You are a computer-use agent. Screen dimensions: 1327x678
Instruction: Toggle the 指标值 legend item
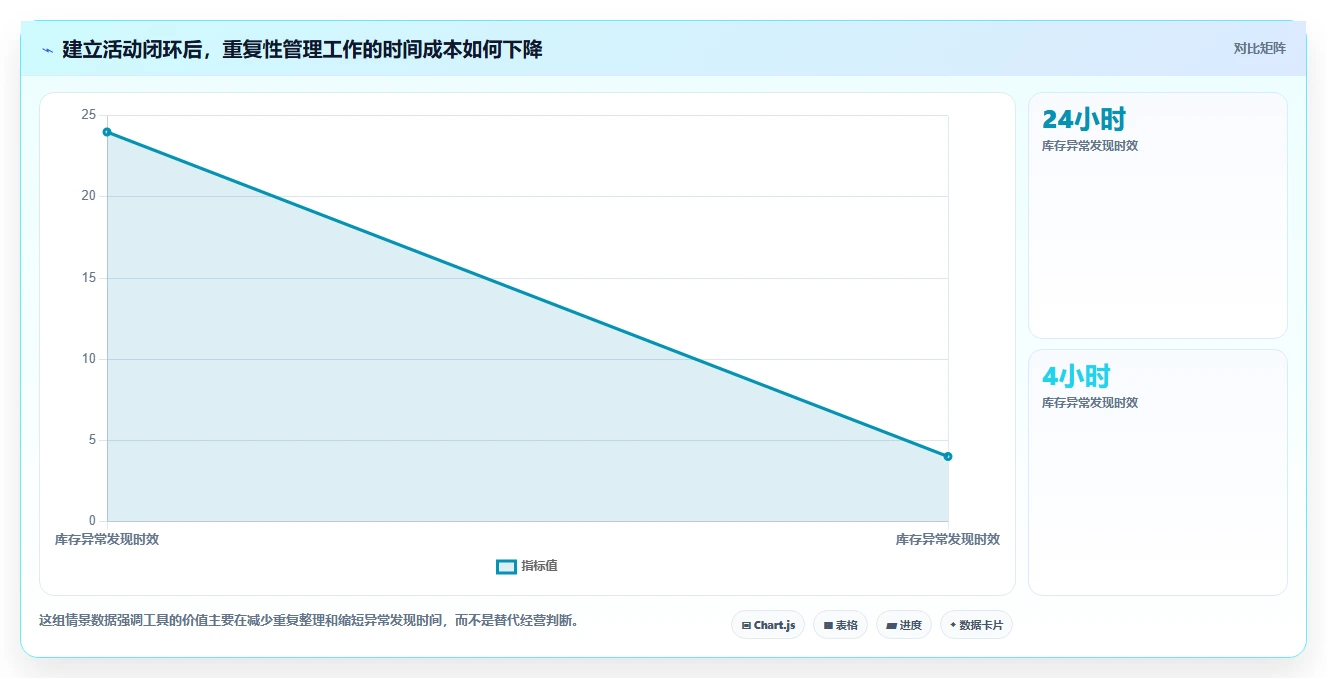point(527,566)
